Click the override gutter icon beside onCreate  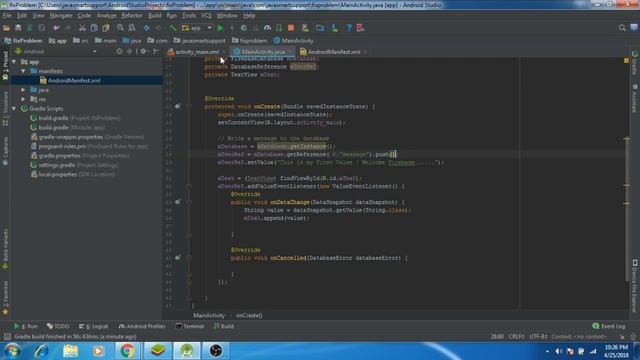178,106
